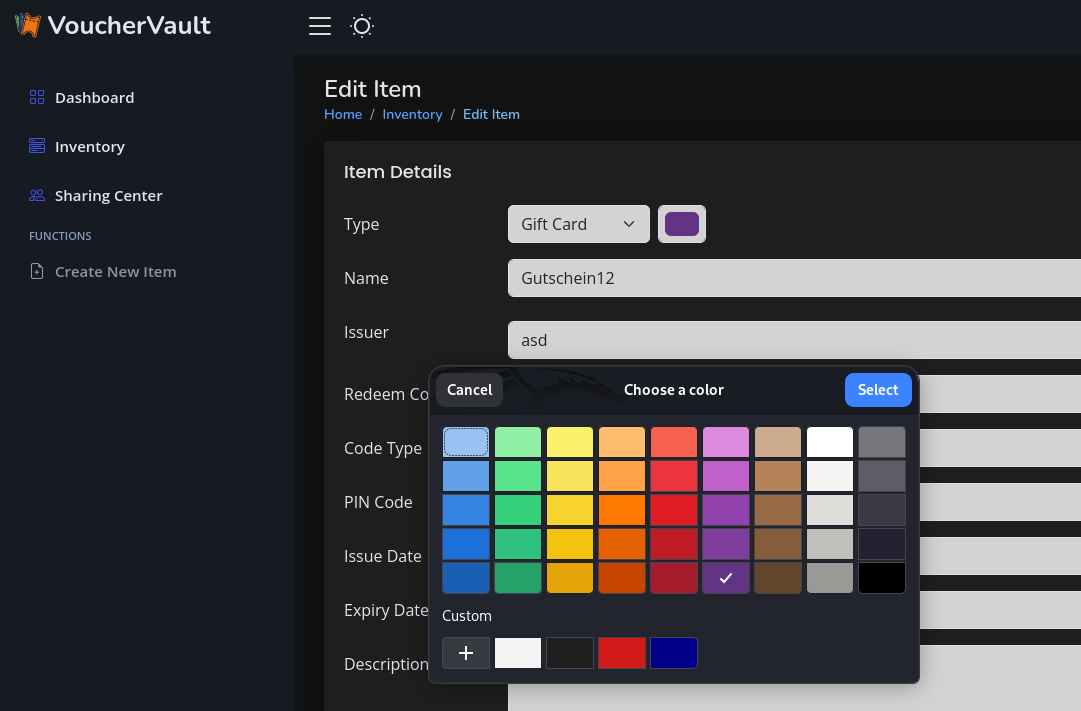Add a custom color with plus button
This screenshot has height=711, width=1081.
[466, 653]
